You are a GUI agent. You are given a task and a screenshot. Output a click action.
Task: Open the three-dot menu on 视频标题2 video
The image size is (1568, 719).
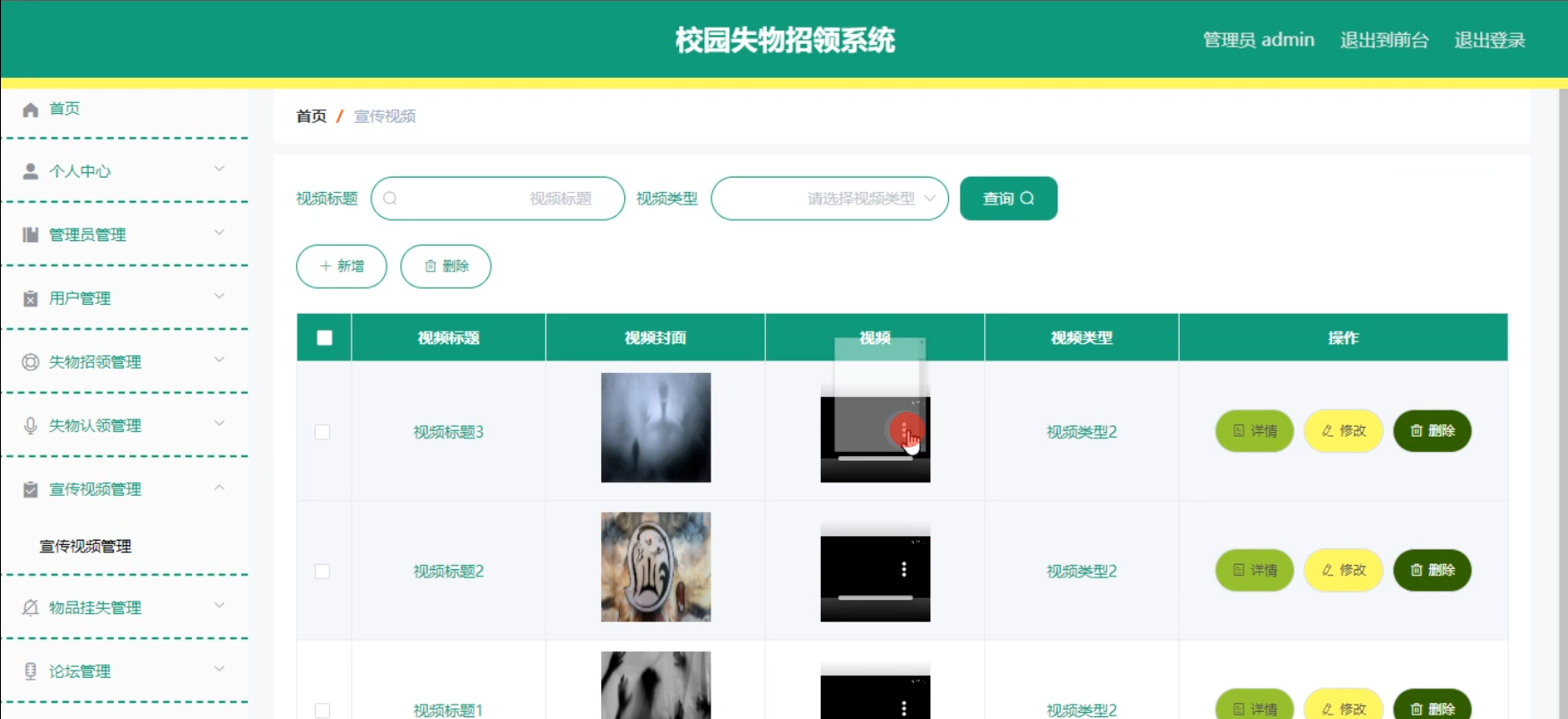click(x=904, y=569)
